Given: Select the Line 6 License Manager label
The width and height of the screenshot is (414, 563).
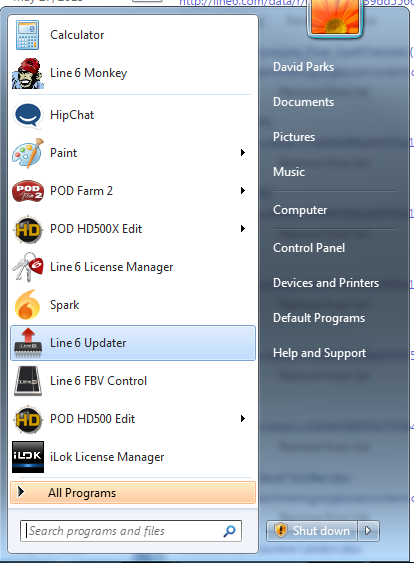Looking at the screenshot, I should click(111, 267).
